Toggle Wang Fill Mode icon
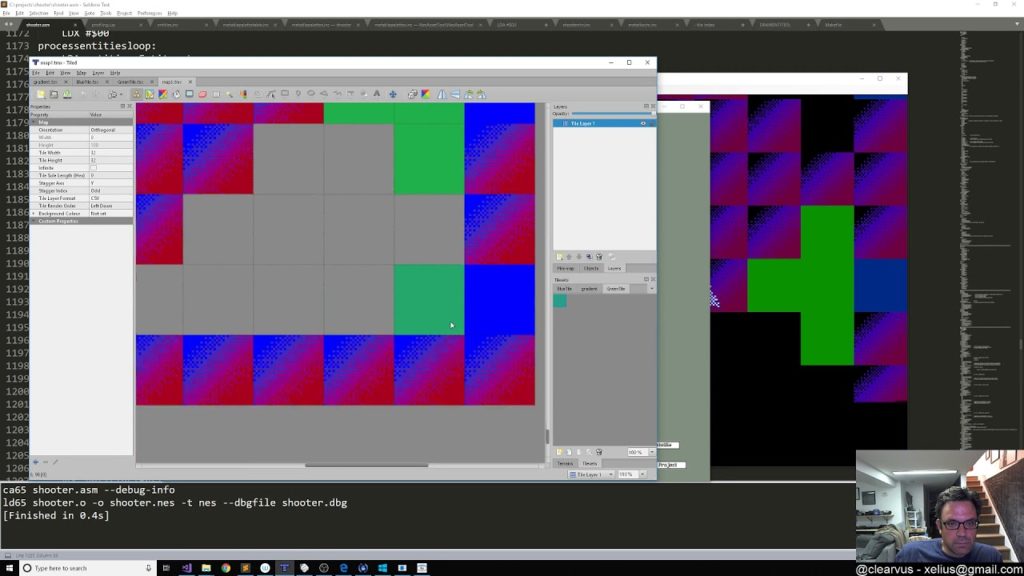1024x576 pixels. click(x=426, y=94)
